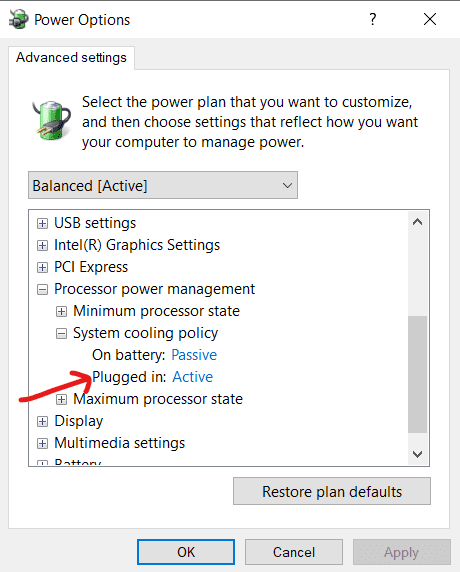The image size is (460, 572).
Task: Collapse Processor power management node
Action: [42, 290]
